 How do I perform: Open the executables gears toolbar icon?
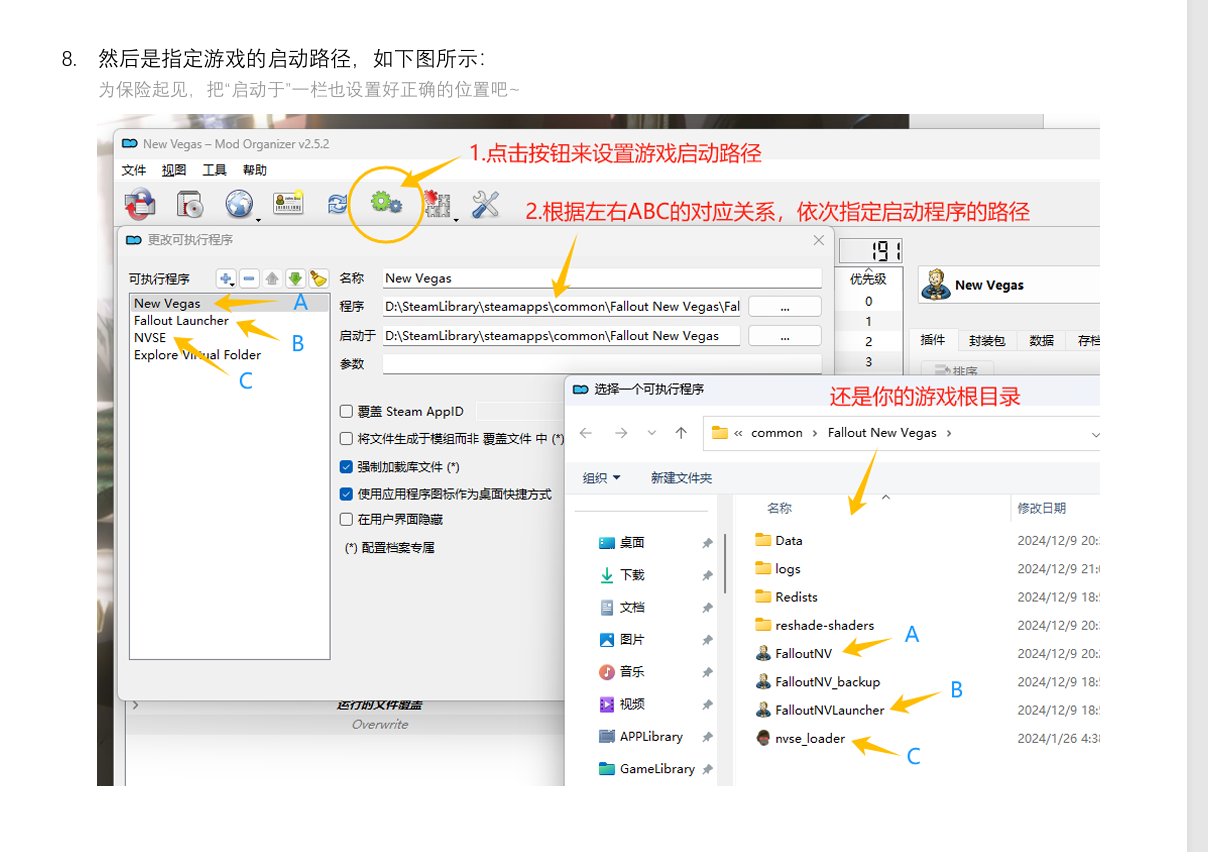[x=386, y=203]
